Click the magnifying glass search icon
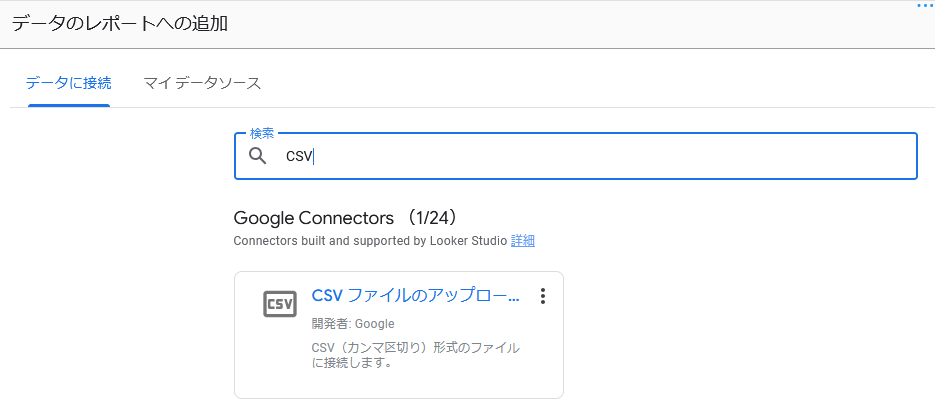The width and height of the screenshot is (935, 417). [x=258, y=156]
